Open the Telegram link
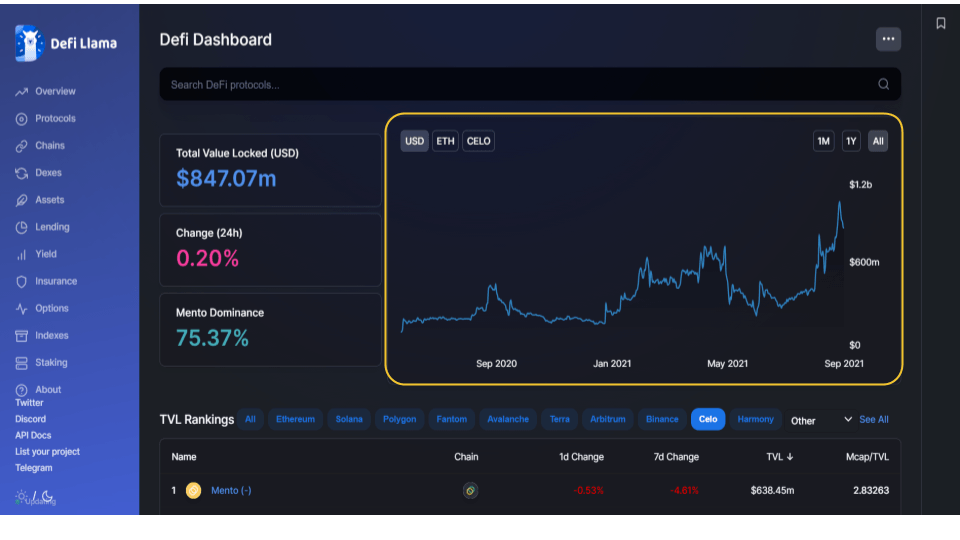 pos(34,468)
